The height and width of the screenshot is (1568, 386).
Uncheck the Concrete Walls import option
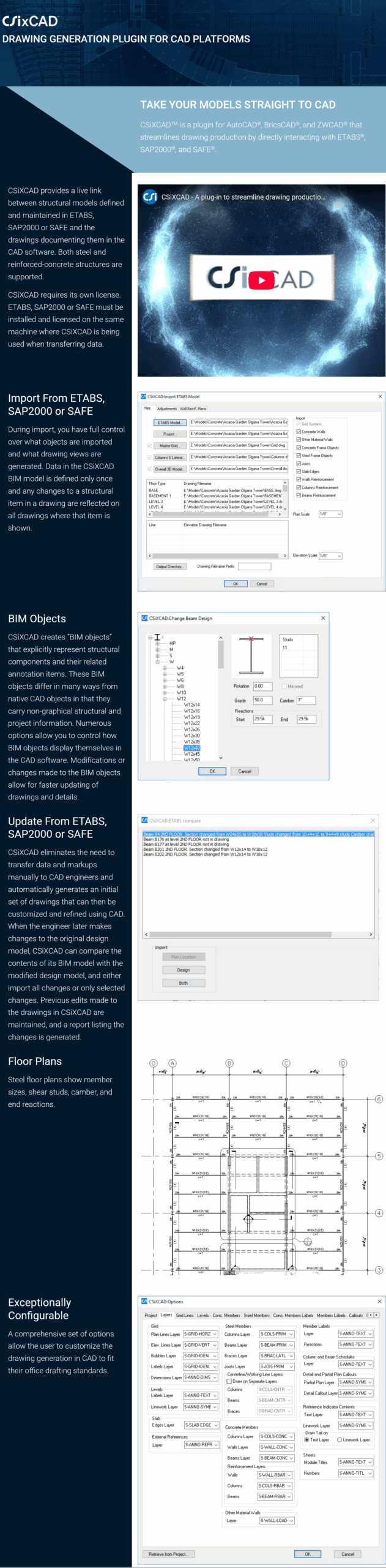pos(299,432)
